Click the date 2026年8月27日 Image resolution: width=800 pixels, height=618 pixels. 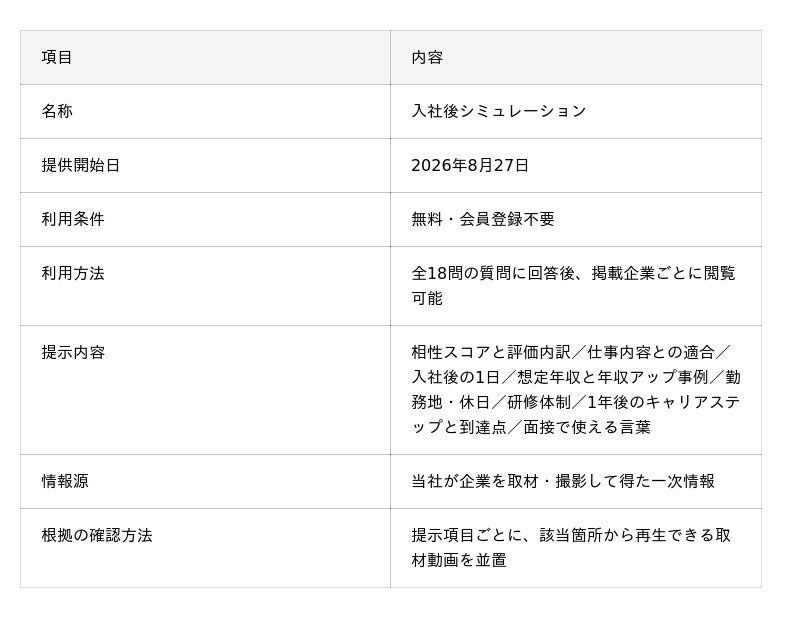pos(470,165)
